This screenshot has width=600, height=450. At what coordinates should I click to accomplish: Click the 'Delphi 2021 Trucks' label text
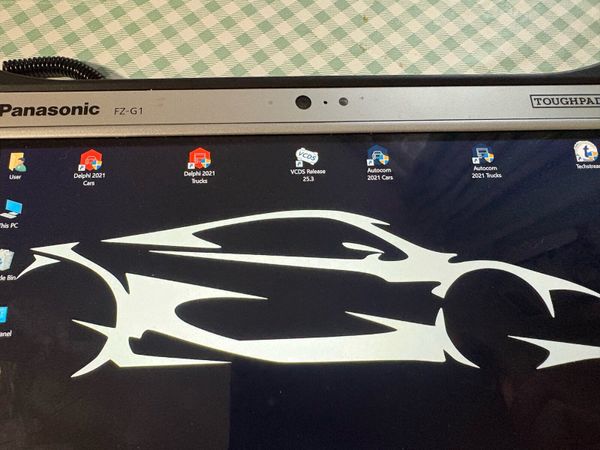tap(199, 177)
